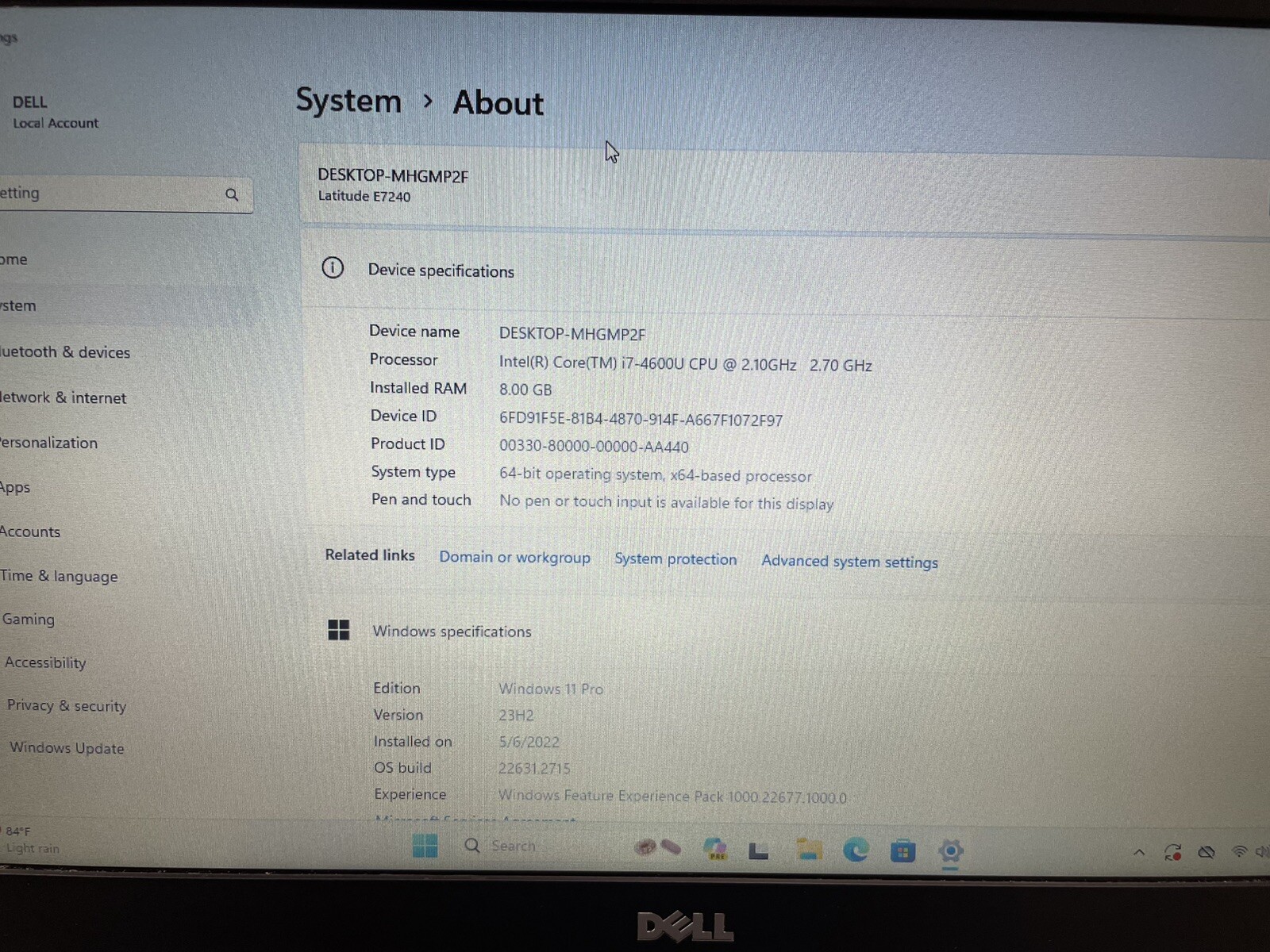The height and width of the screenshot is (952, 1270).
Task: Launch Copilot preview from taskbar
Action: (x=715, y=849)
